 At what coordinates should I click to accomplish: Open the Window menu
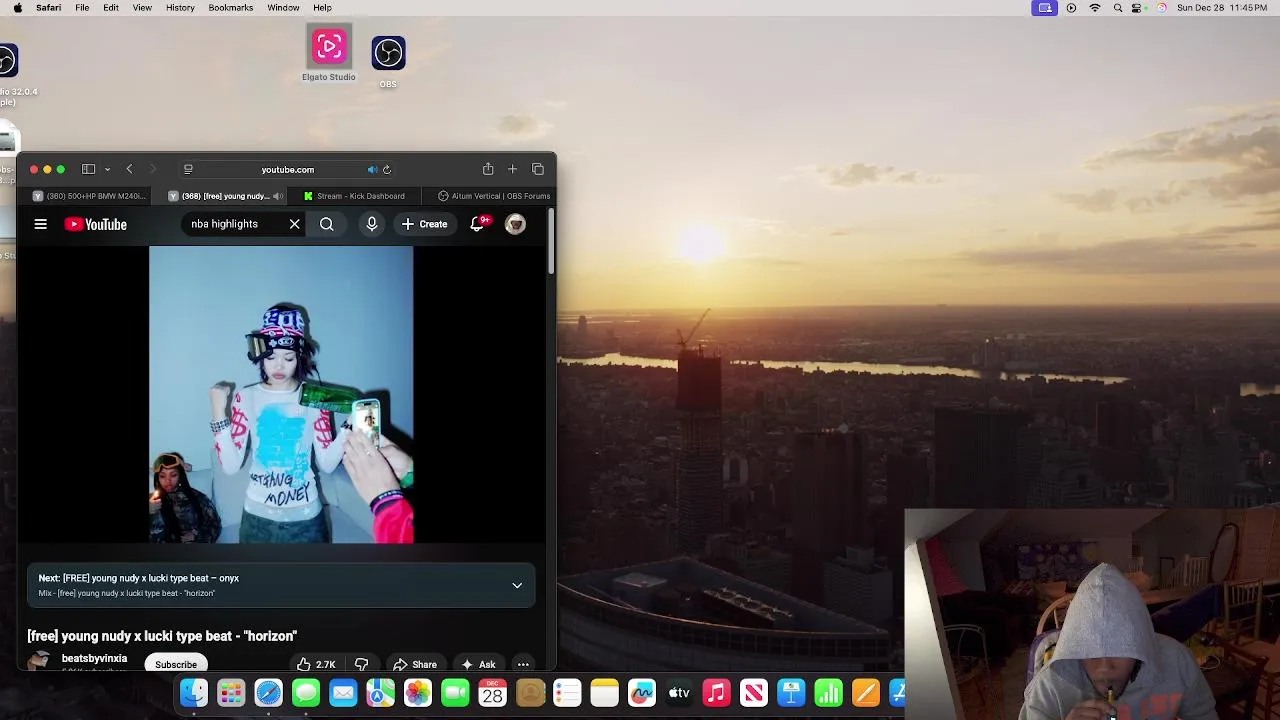pyautogui.click(x=283, y=8)
